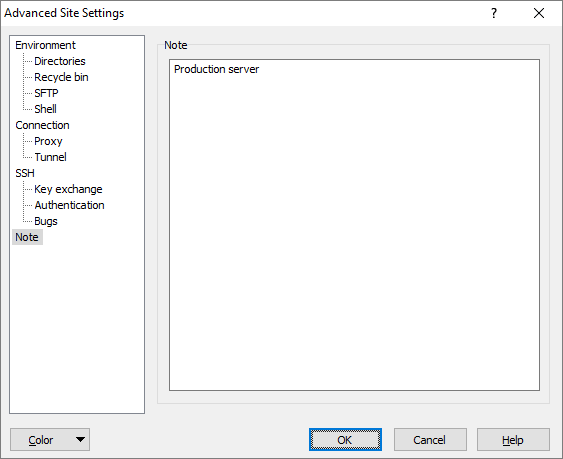
Task: Open the Help button
Action: pyautogui.click(x=513, y=440)
